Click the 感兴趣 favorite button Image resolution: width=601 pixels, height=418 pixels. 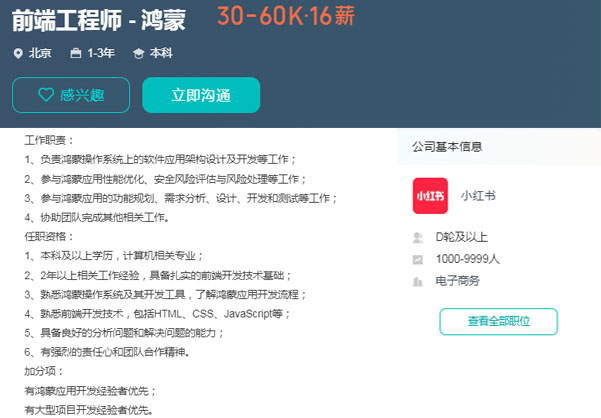(71, 95)
